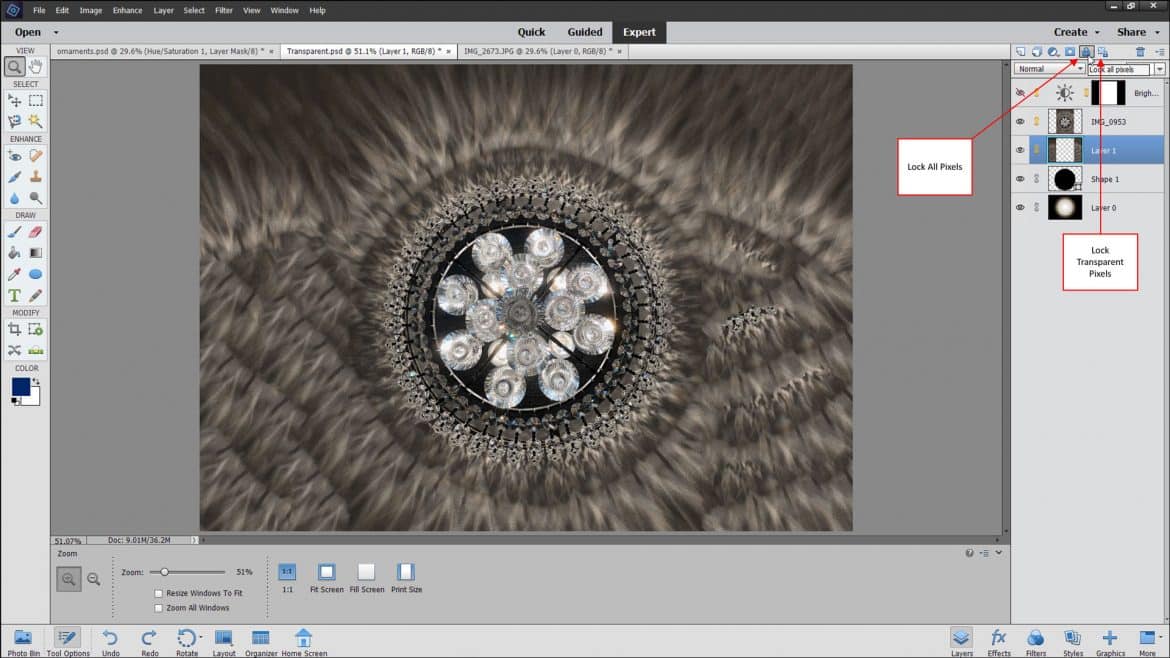Expand the Create dropdown
The image size is (1170, 658).
[1076, 32]
